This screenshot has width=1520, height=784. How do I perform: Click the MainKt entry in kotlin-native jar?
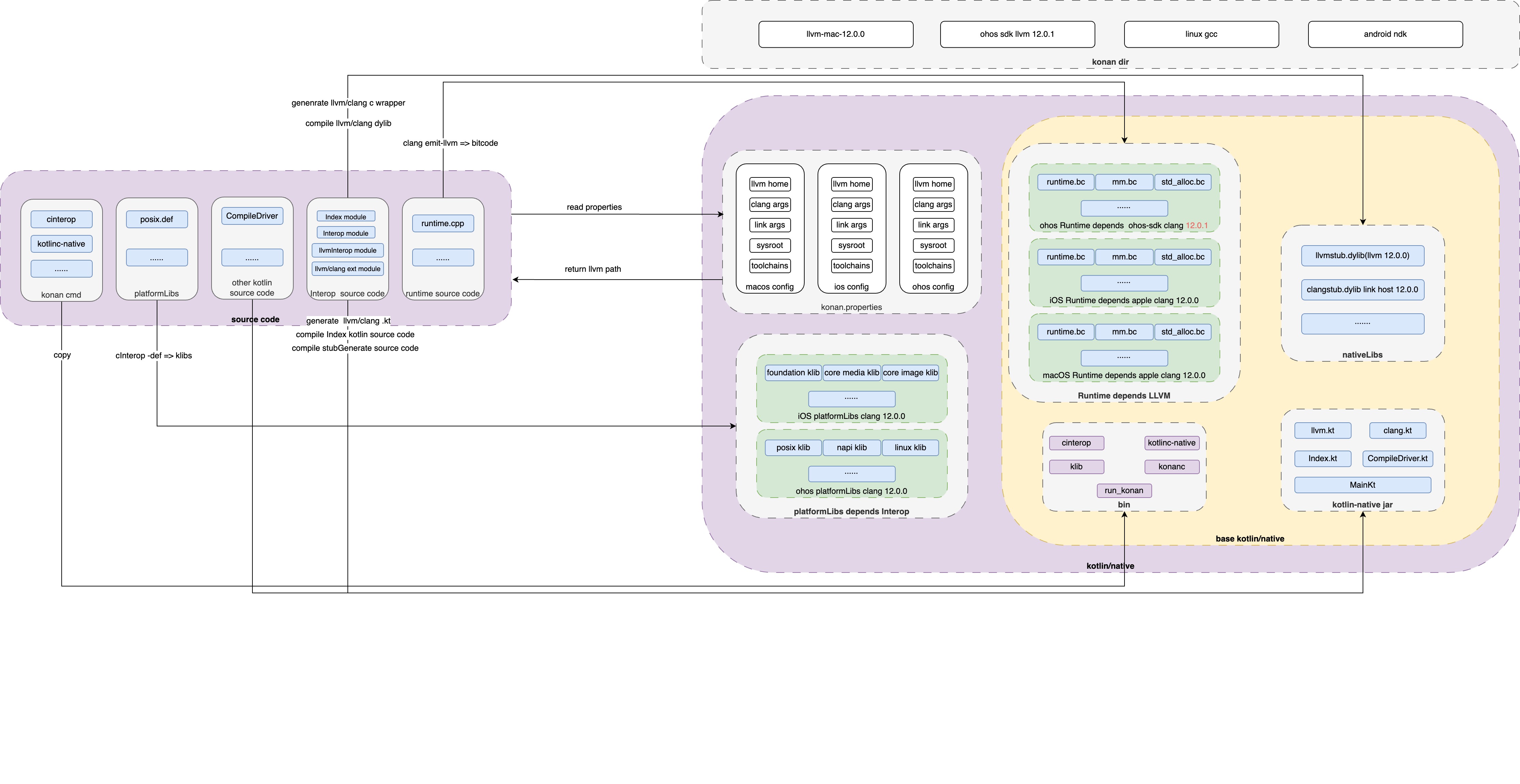pyautogui.click(x=1363, y=485)
